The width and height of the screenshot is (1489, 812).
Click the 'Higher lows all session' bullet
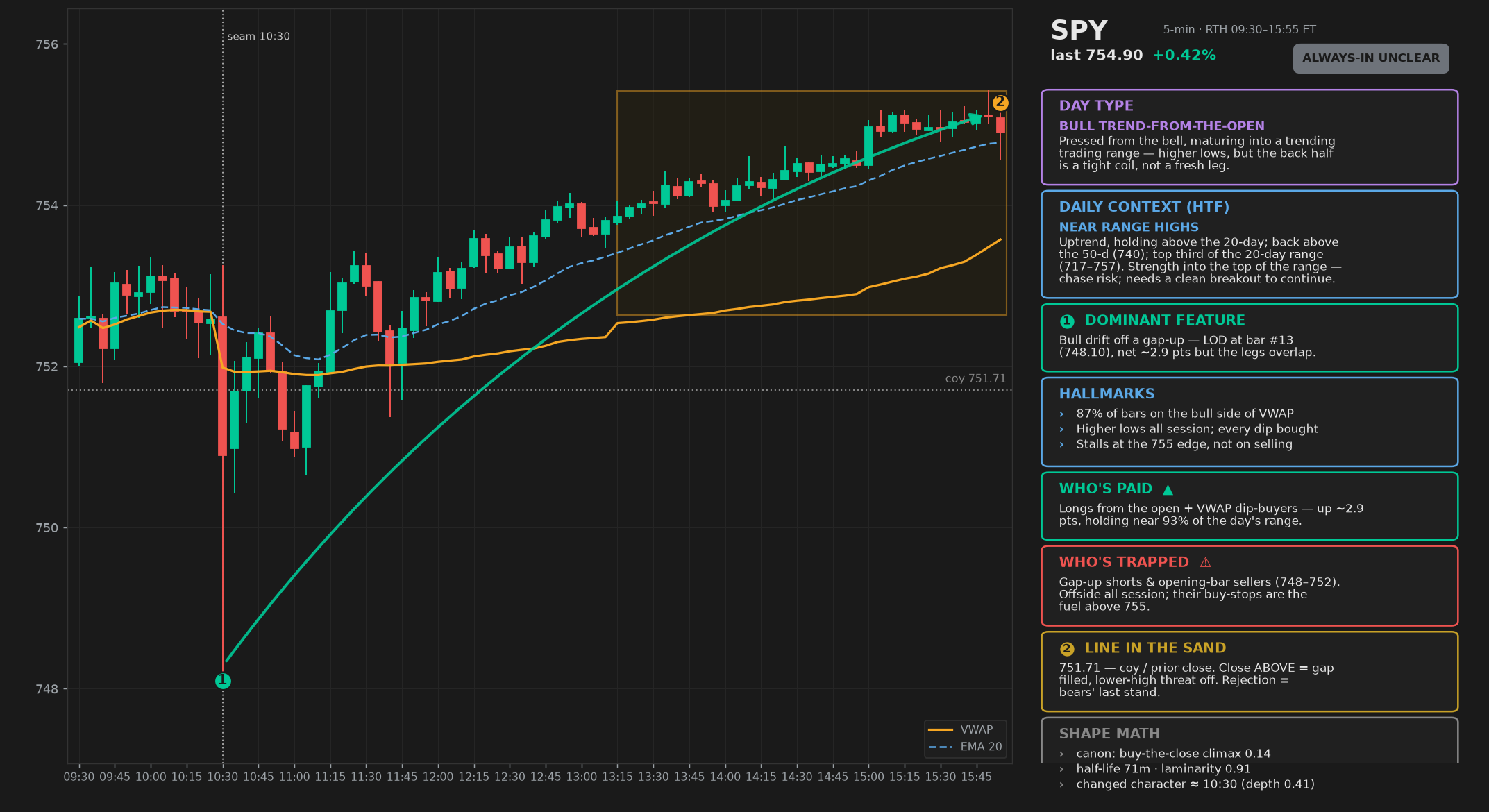coord(1197,429)
